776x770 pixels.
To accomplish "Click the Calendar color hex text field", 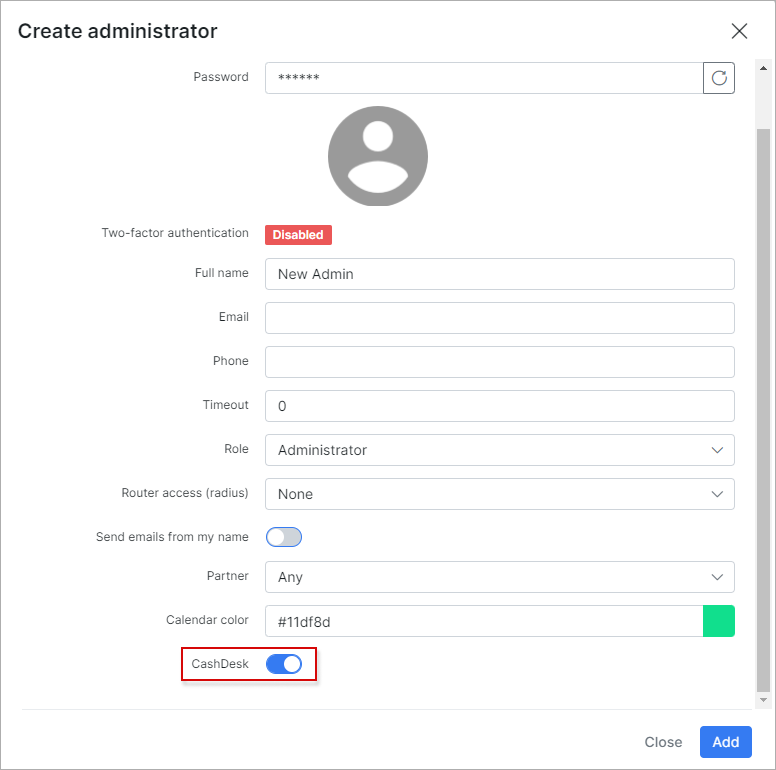I will (484, 621).
